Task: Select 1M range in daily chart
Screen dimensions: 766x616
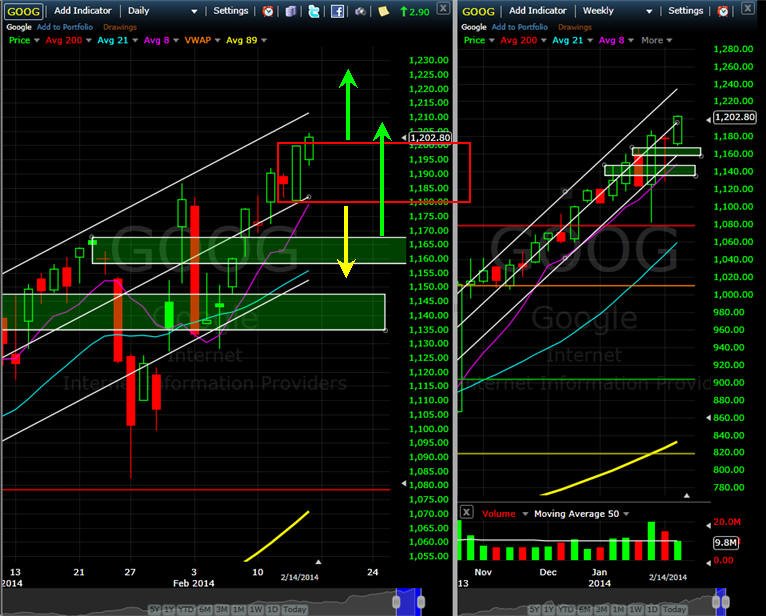Action: pyautogui.click(x=238, y=610)
